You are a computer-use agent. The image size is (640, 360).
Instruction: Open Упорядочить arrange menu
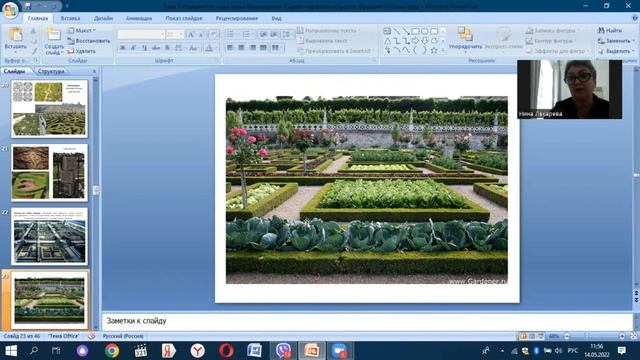[465, 39]
